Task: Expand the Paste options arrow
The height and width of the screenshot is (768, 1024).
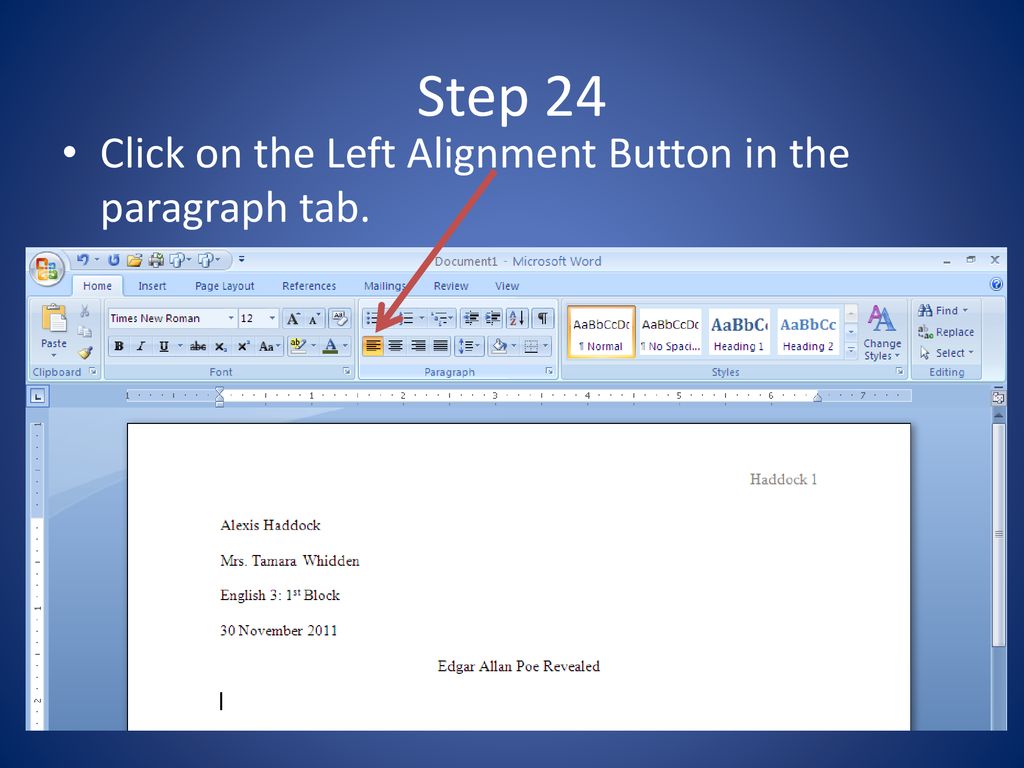Action: pyautogui.click(x=54, y=355)
